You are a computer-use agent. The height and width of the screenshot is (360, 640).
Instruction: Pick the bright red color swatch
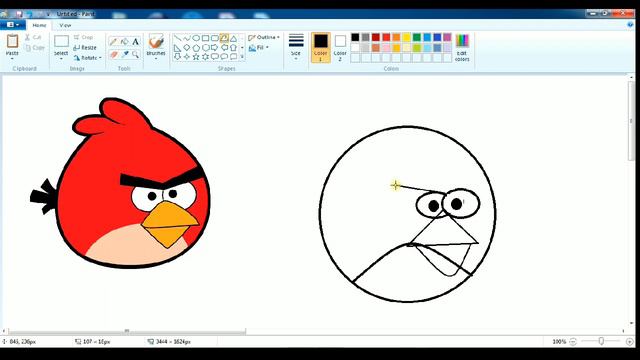point(386,38)
